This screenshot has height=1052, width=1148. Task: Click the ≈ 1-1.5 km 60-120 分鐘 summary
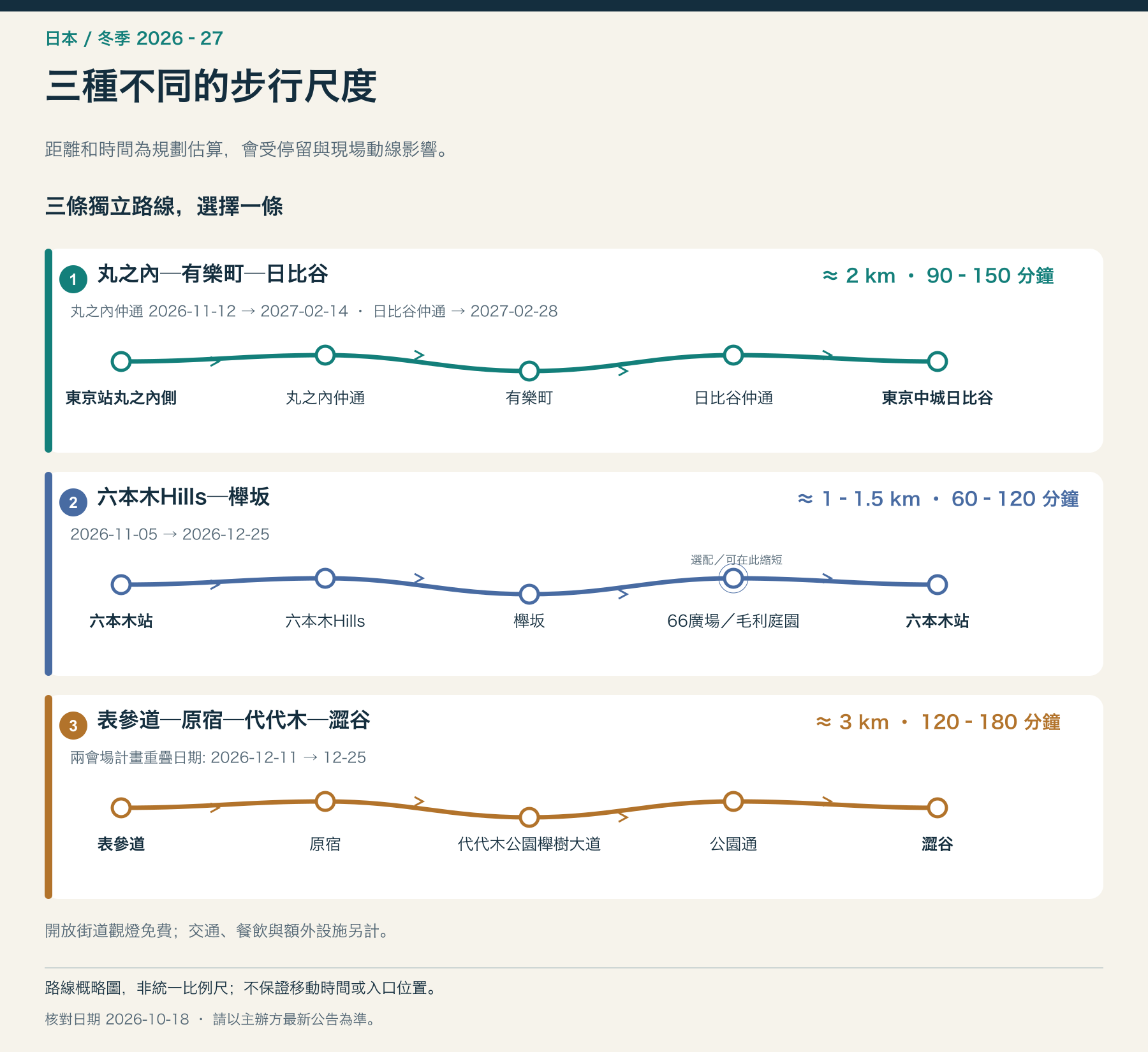click(938, 499)
